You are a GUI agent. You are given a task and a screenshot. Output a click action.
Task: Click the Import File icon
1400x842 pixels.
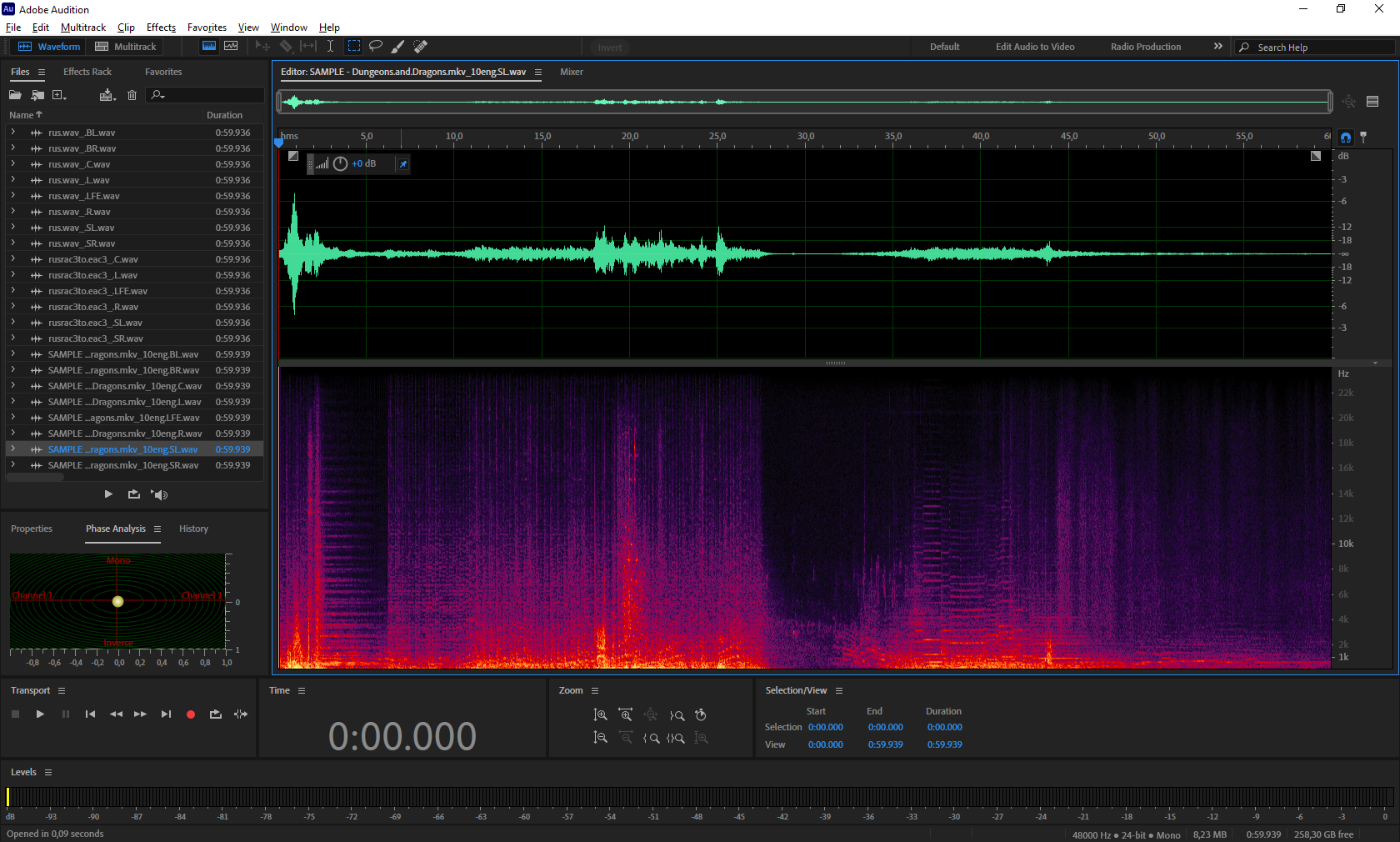[x=37, y=95]
